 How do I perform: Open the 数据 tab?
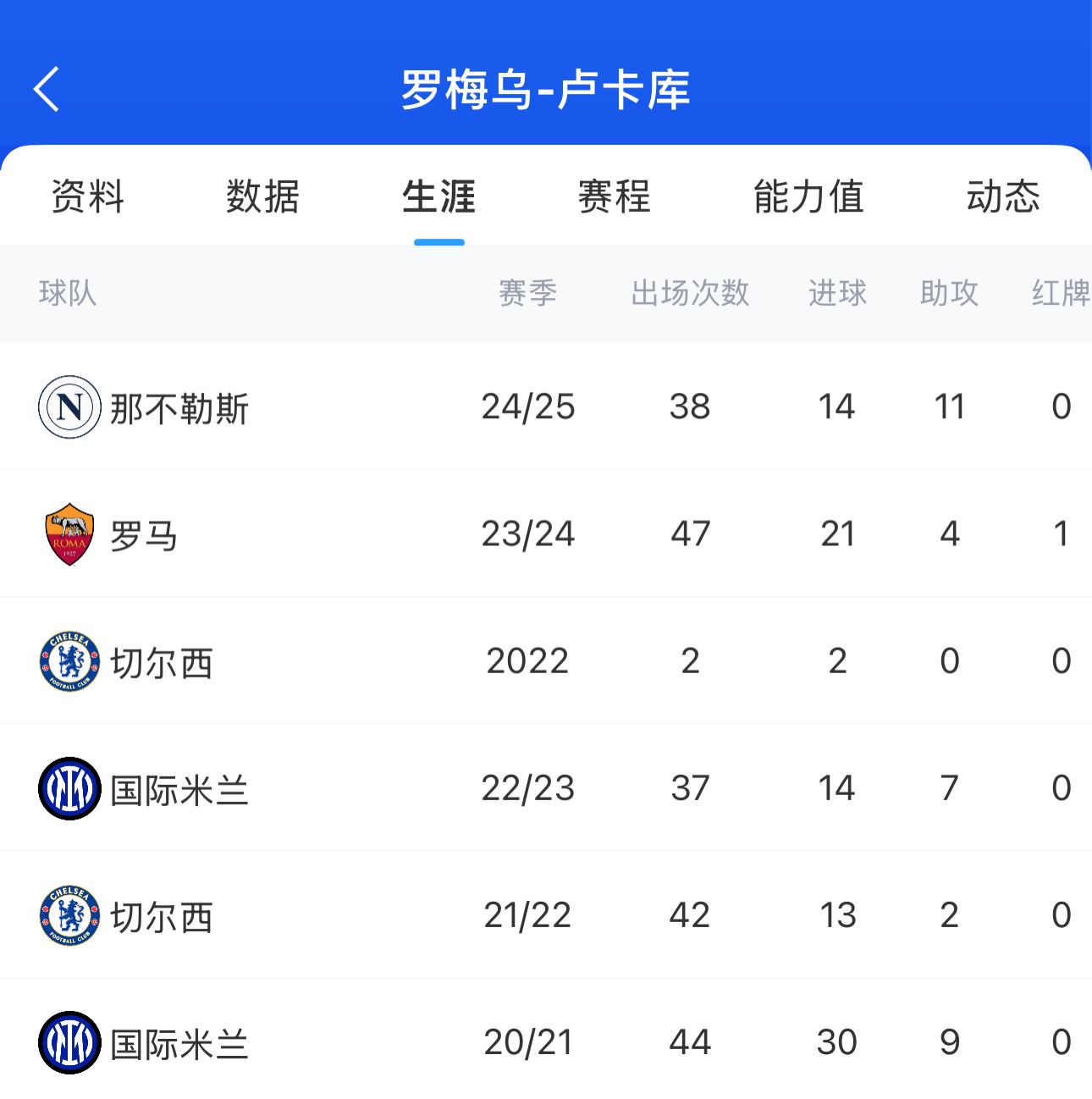pos(263,196)
